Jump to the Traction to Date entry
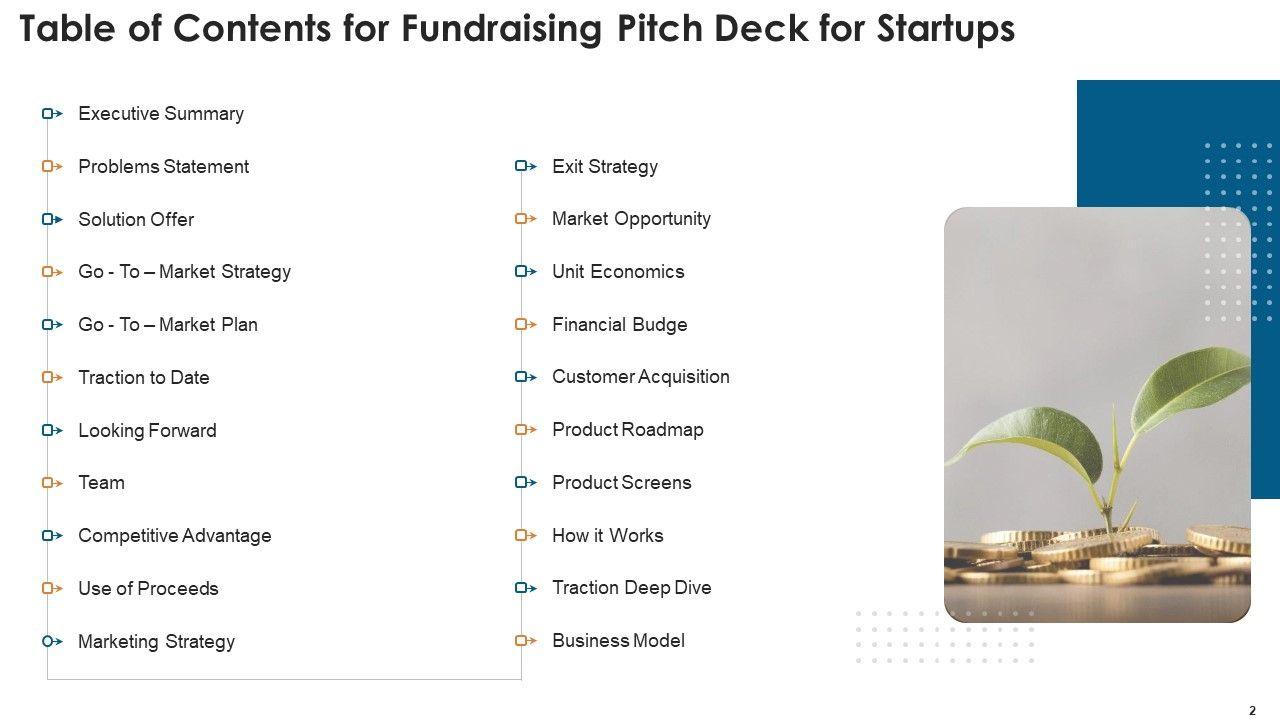 (x=144, y=378)
